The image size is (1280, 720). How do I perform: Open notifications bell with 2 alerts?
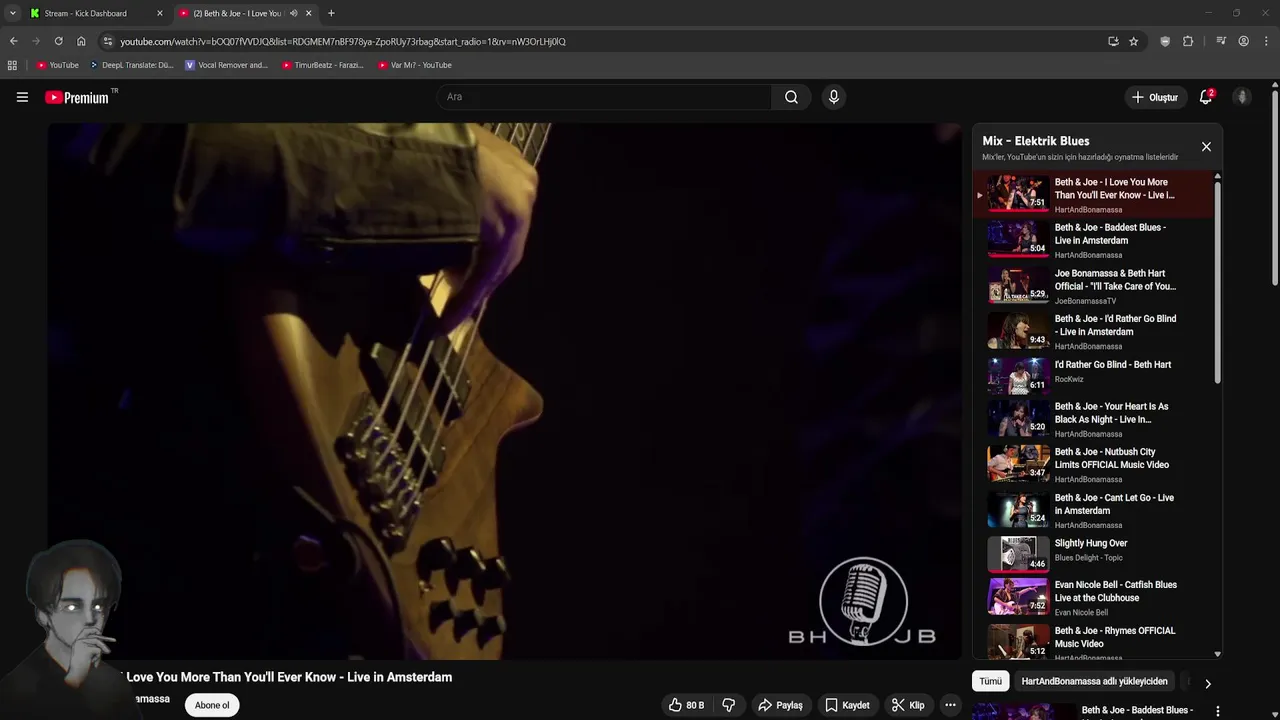pos(1206,97)
